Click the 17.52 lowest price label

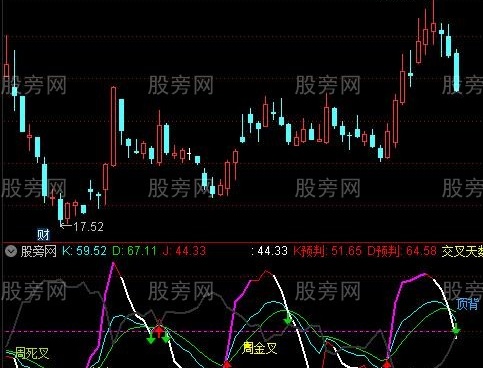click(x=88, y=227)
